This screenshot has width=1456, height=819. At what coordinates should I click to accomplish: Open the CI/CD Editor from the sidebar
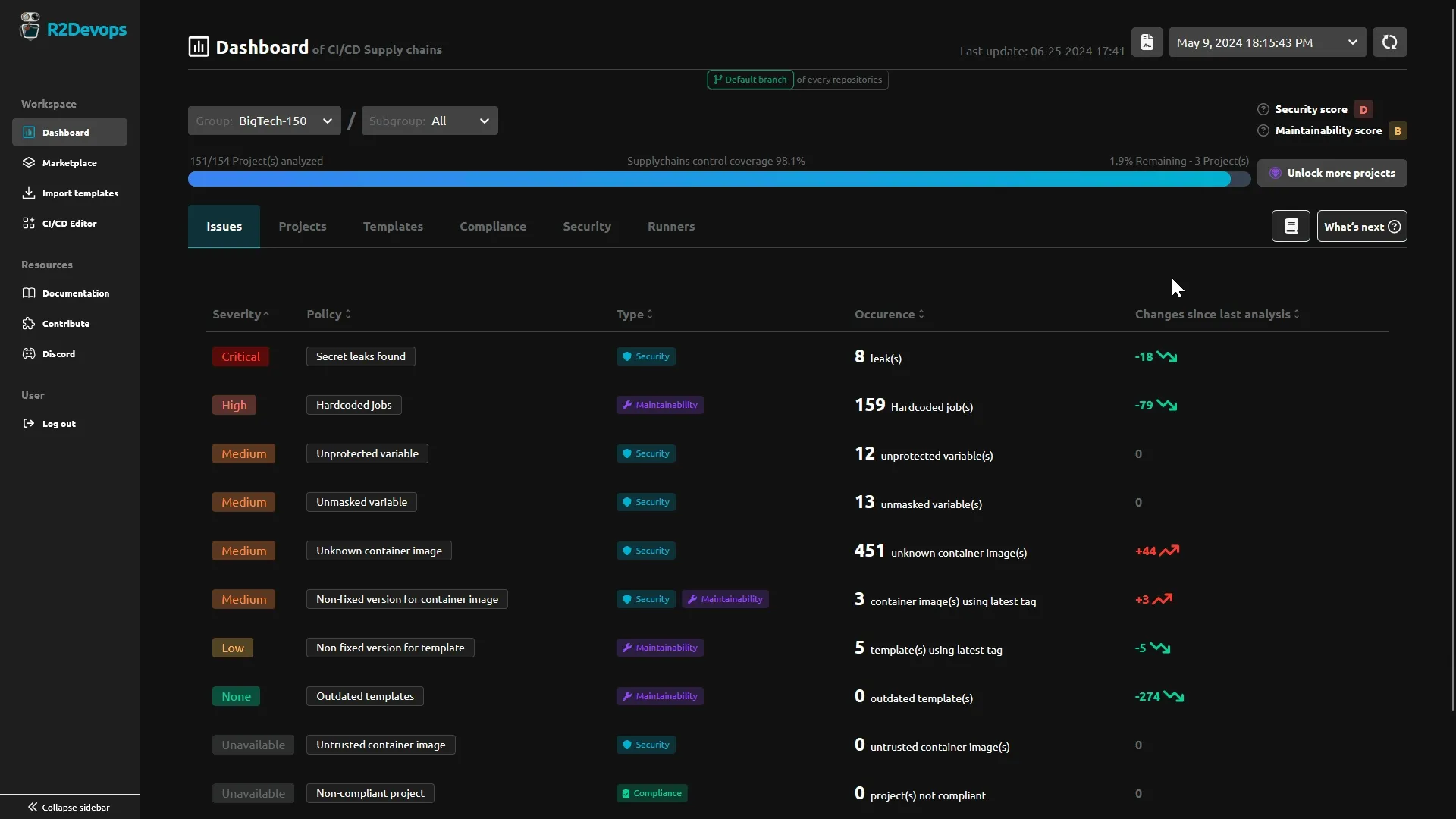(69, 223)
